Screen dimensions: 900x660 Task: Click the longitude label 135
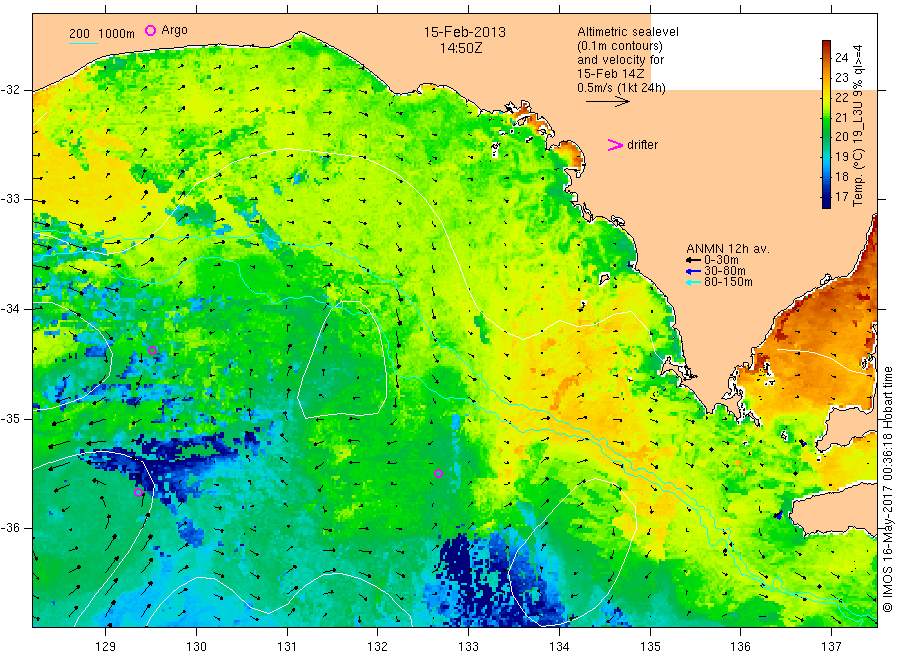coord(650,647)
